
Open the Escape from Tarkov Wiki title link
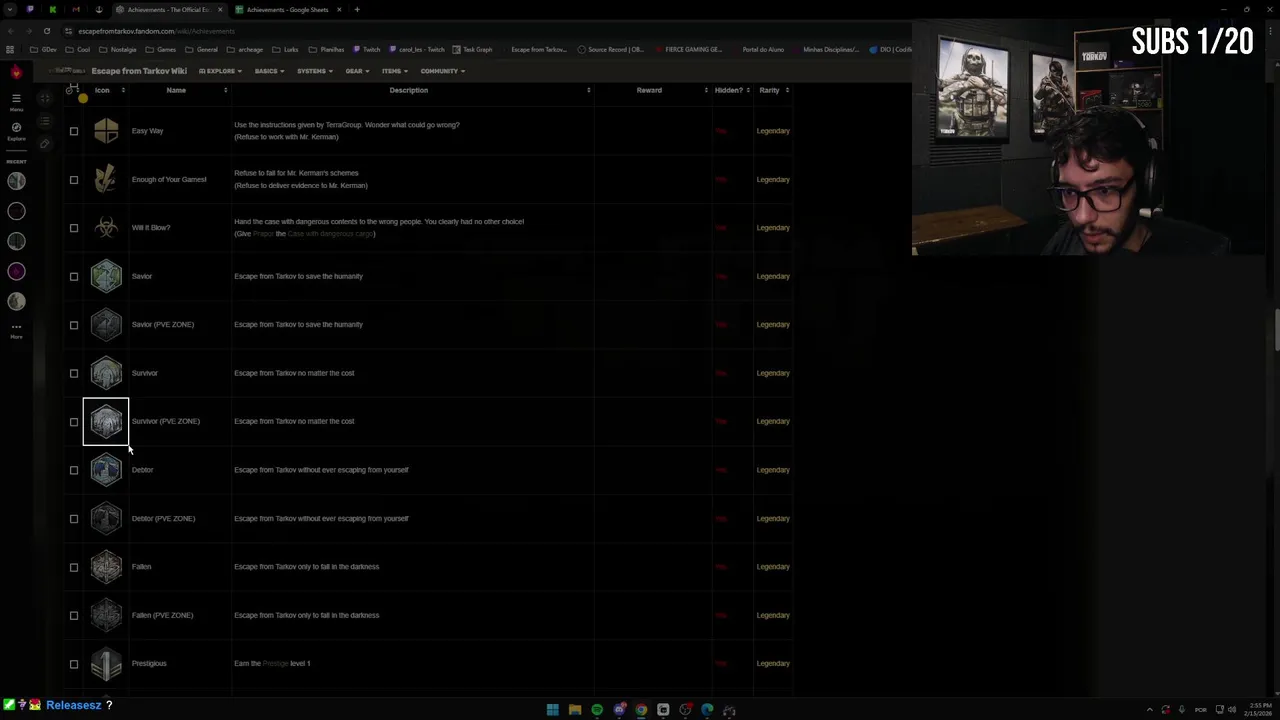139,71
